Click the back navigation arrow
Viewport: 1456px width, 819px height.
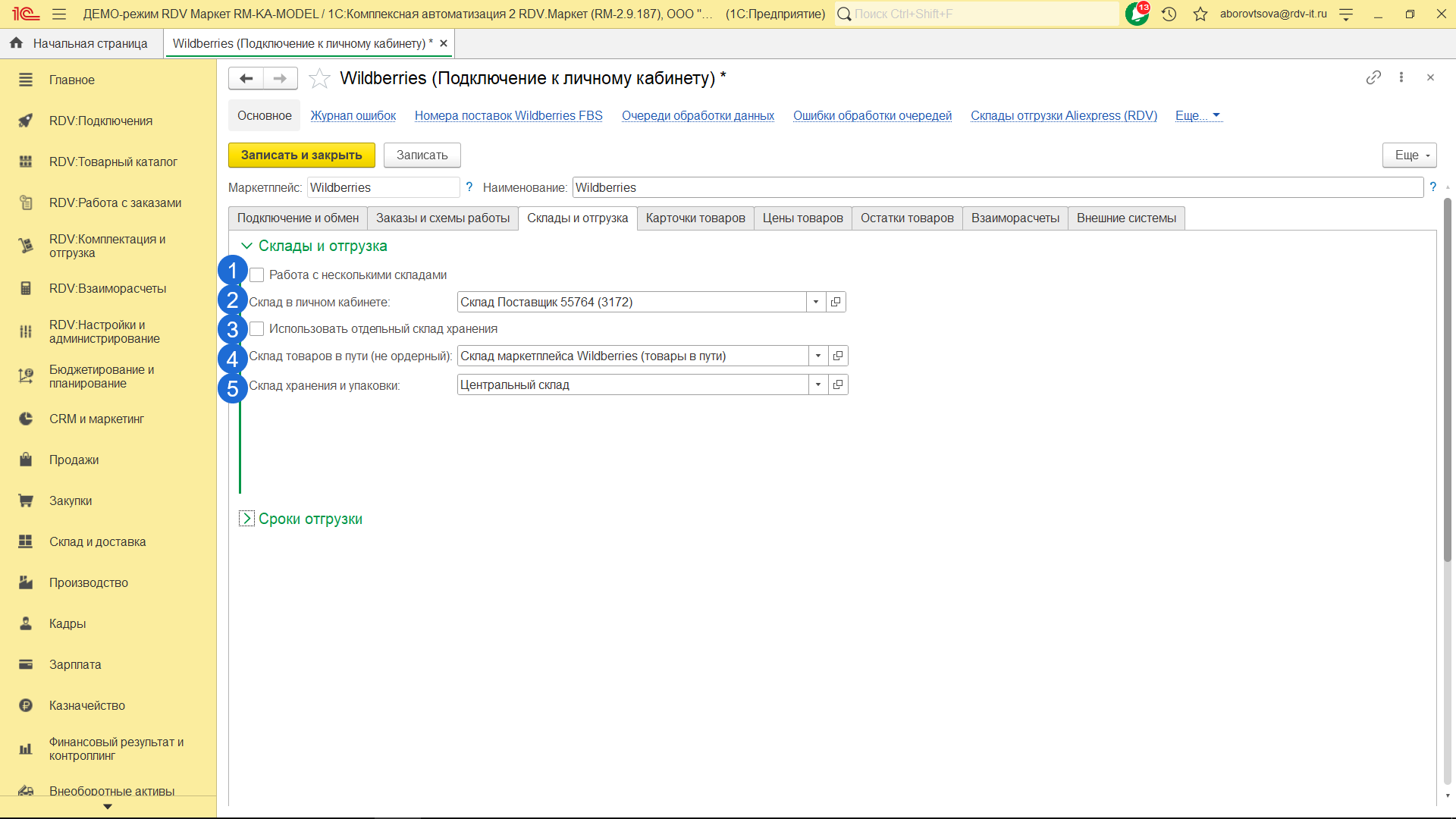pyautogui.click(x=246, y=78)
